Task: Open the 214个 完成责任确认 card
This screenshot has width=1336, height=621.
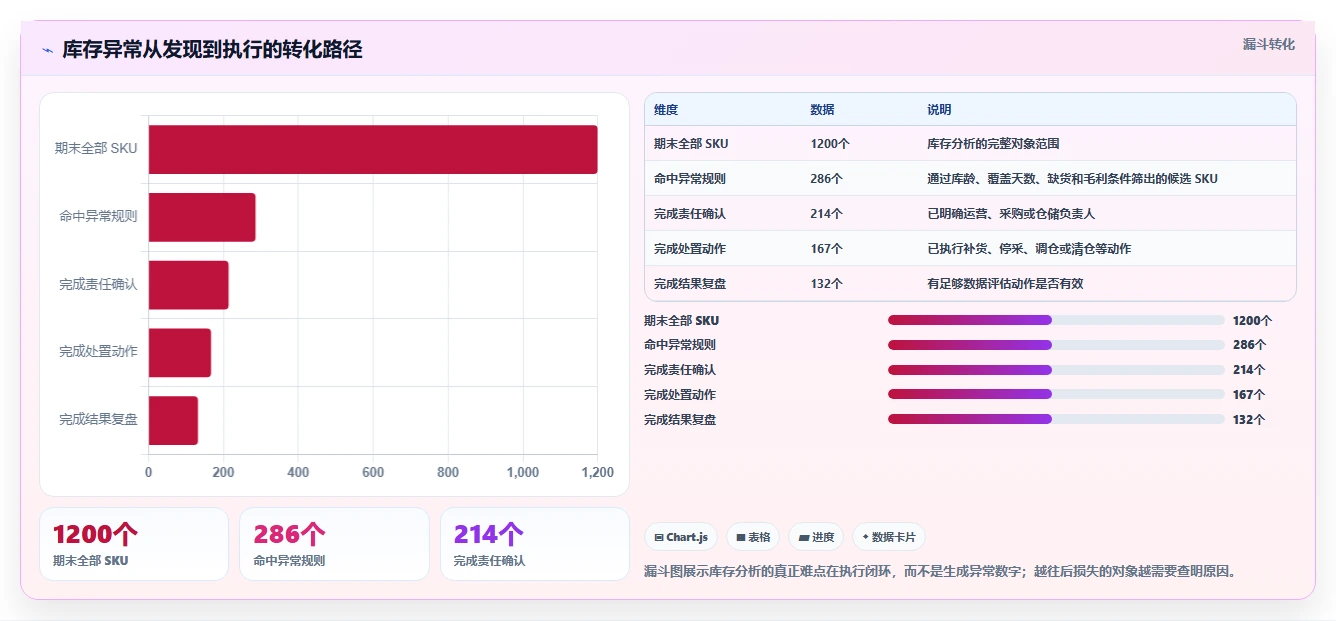Action: [x=535, y=544]
